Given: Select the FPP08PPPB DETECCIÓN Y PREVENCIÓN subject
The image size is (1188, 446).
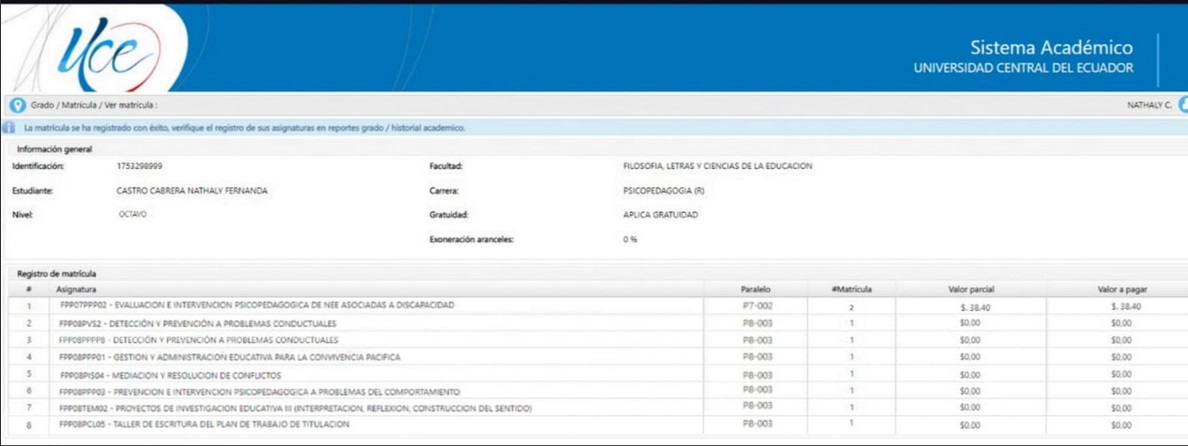Looking at the screenshot, I should [x=199, y=340].
